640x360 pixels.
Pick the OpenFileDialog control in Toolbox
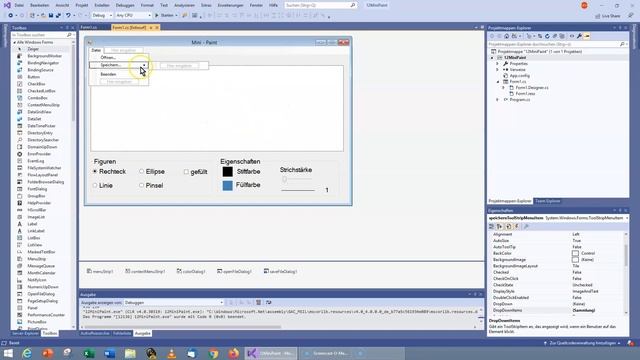(41, 294)
